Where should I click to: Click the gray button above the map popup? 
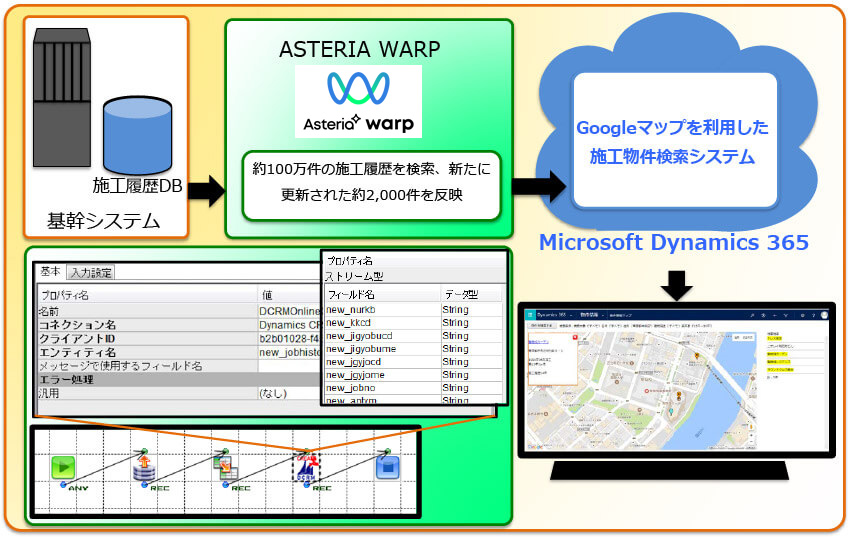point(542,326)
